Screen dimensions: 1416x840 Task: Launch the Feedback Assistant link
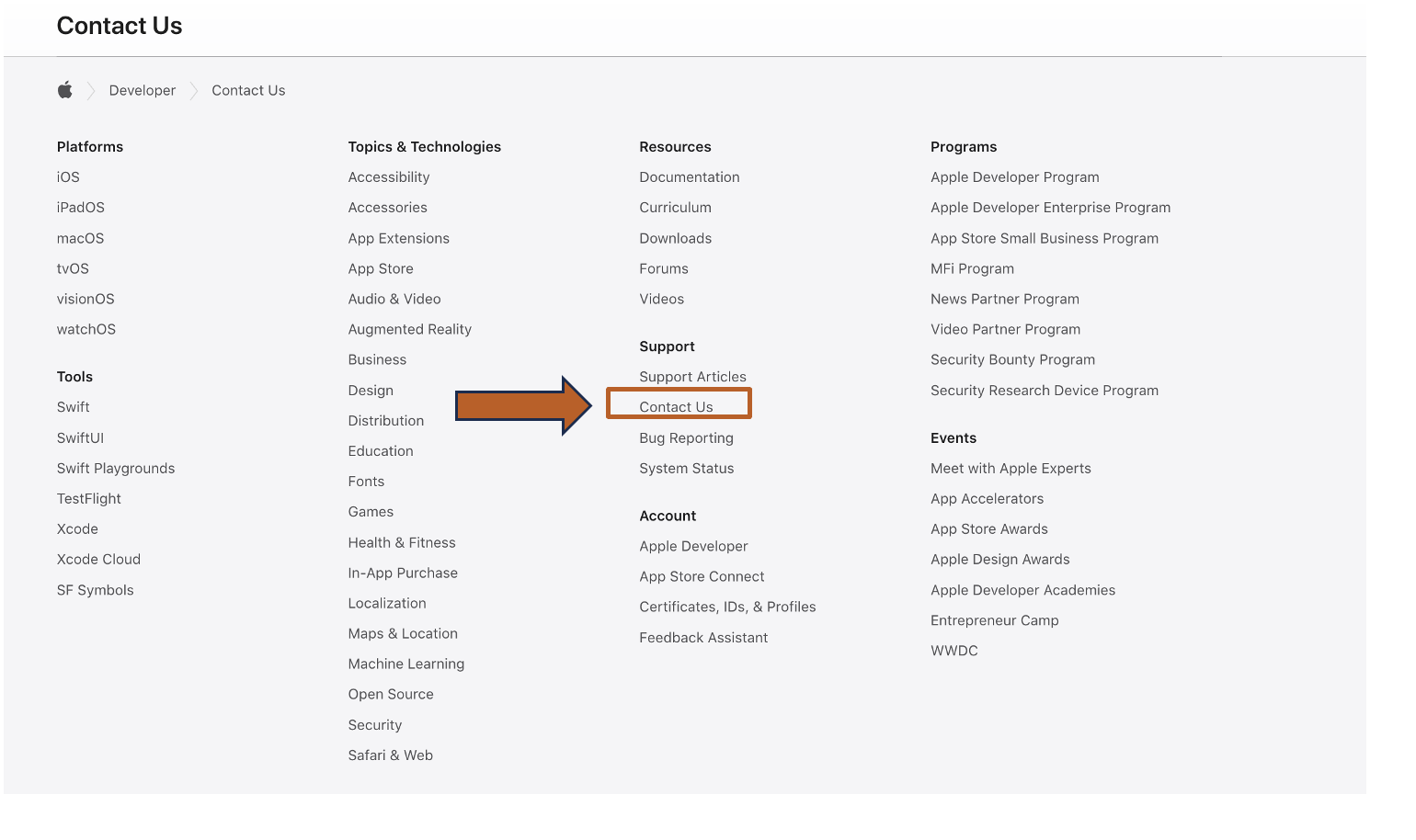click(x=703, y=638)
